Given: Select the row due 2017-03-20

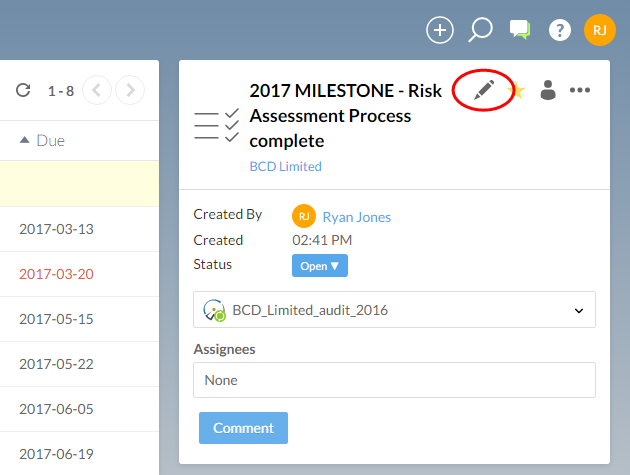Looking at the screenshot, I should tap(56, 274).
